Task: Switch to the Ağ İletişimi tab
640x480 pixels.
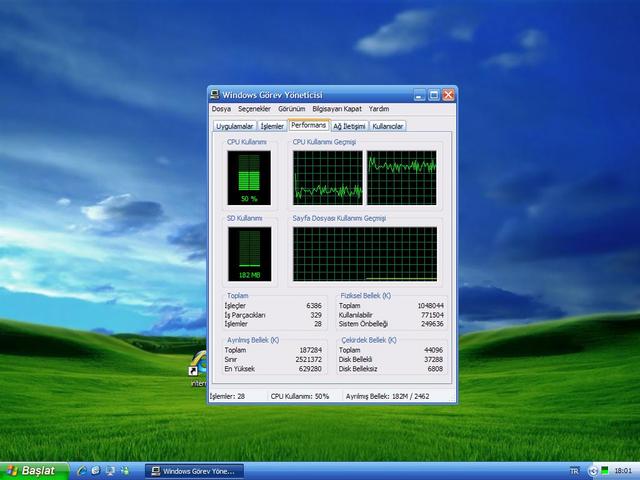Action: tap(349, 127)
